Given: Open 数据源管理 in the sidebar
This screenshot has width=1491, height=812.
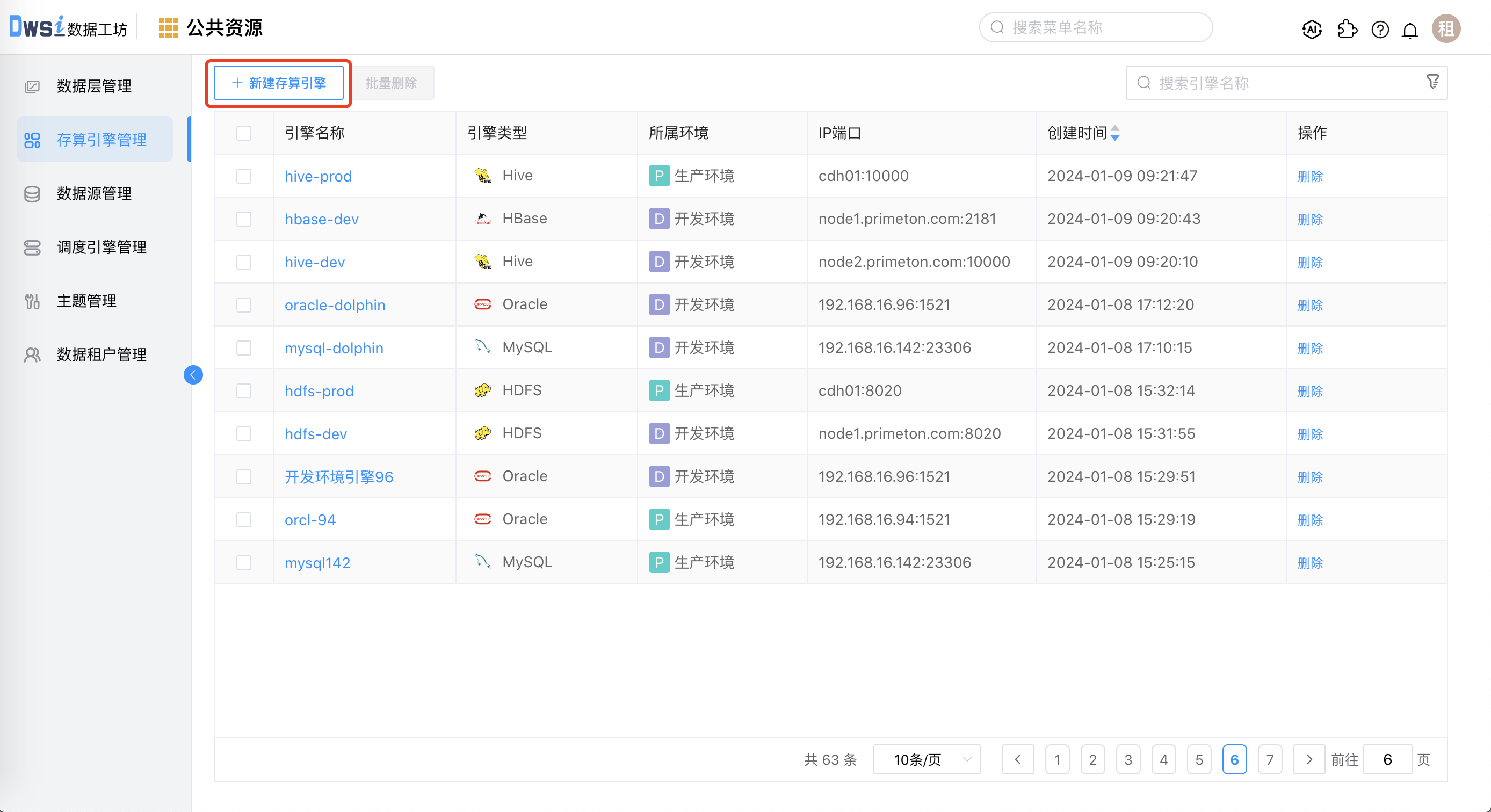Looking at the screenshot, I should point(94,193).
